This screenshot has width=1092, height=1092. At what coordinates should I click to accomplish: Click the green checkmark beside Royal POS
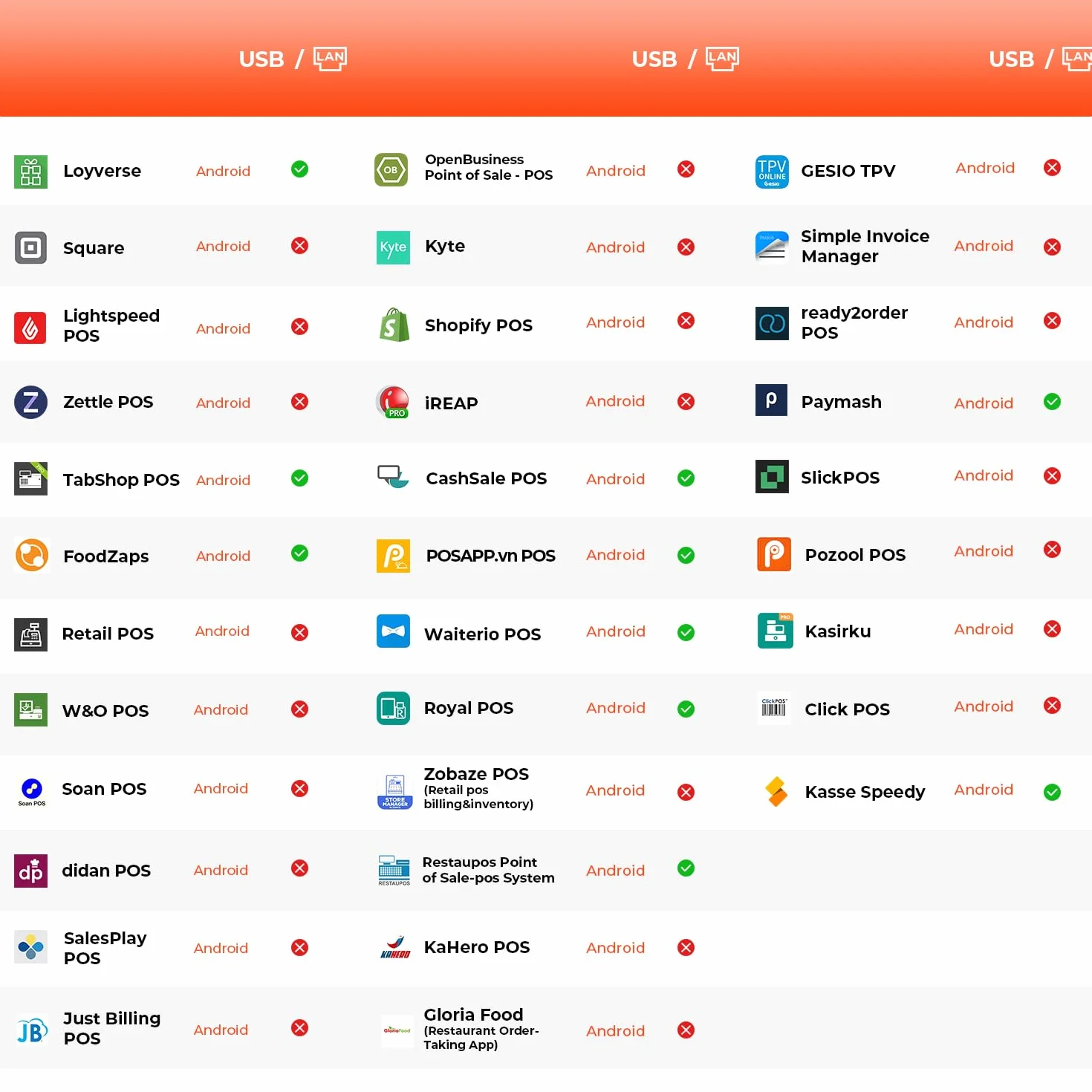(686, 709)
